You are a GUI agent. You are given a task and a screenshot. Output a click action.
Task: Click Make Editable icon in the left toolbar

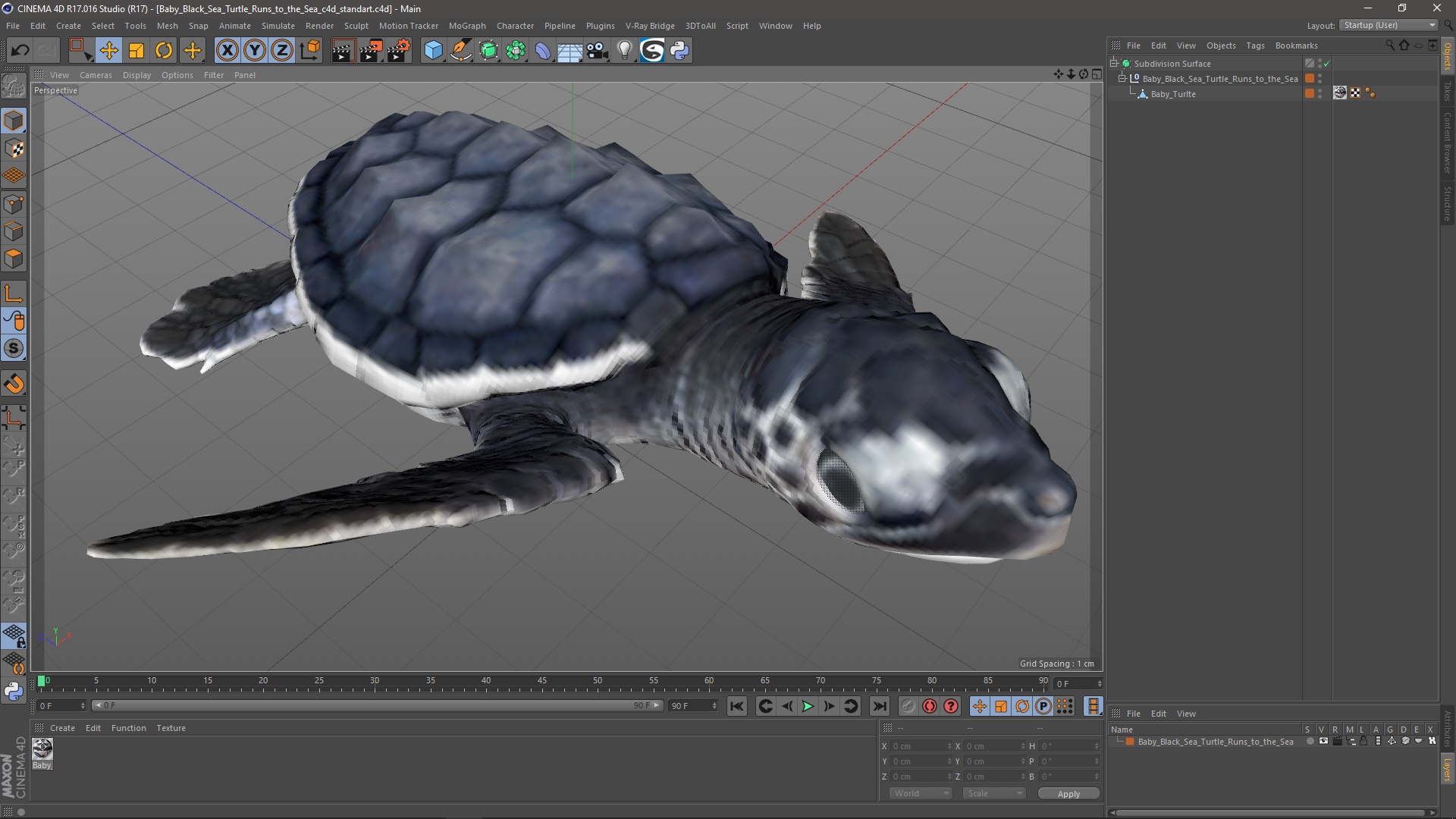pyautogui.click(x=14, y=86)
